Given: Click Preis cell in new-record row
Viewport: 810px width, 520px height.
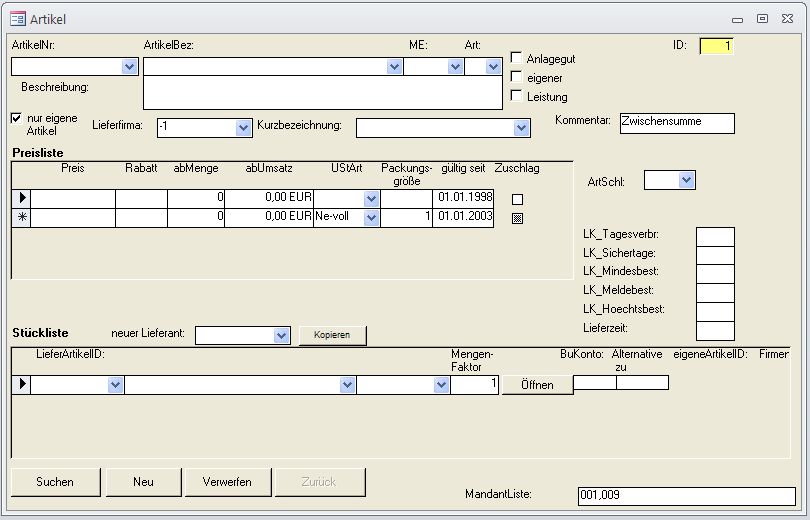Looking at the screenshot, I should pyautogui.click(x=73, y=217).
